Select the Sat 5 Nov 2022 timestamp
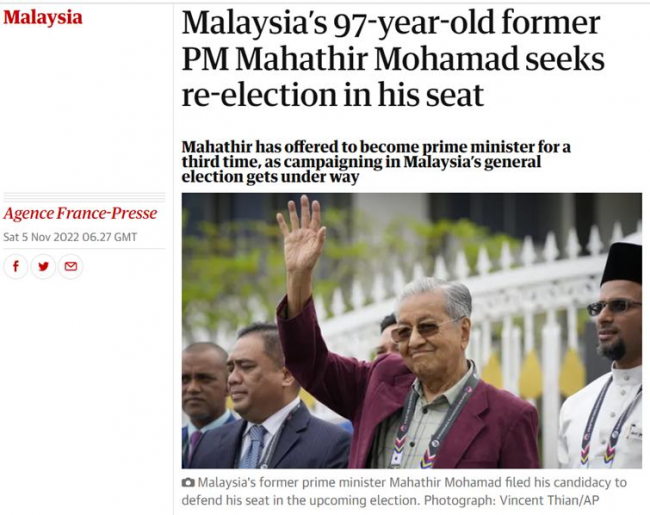 pyautogui.click(x=70, y=237)
